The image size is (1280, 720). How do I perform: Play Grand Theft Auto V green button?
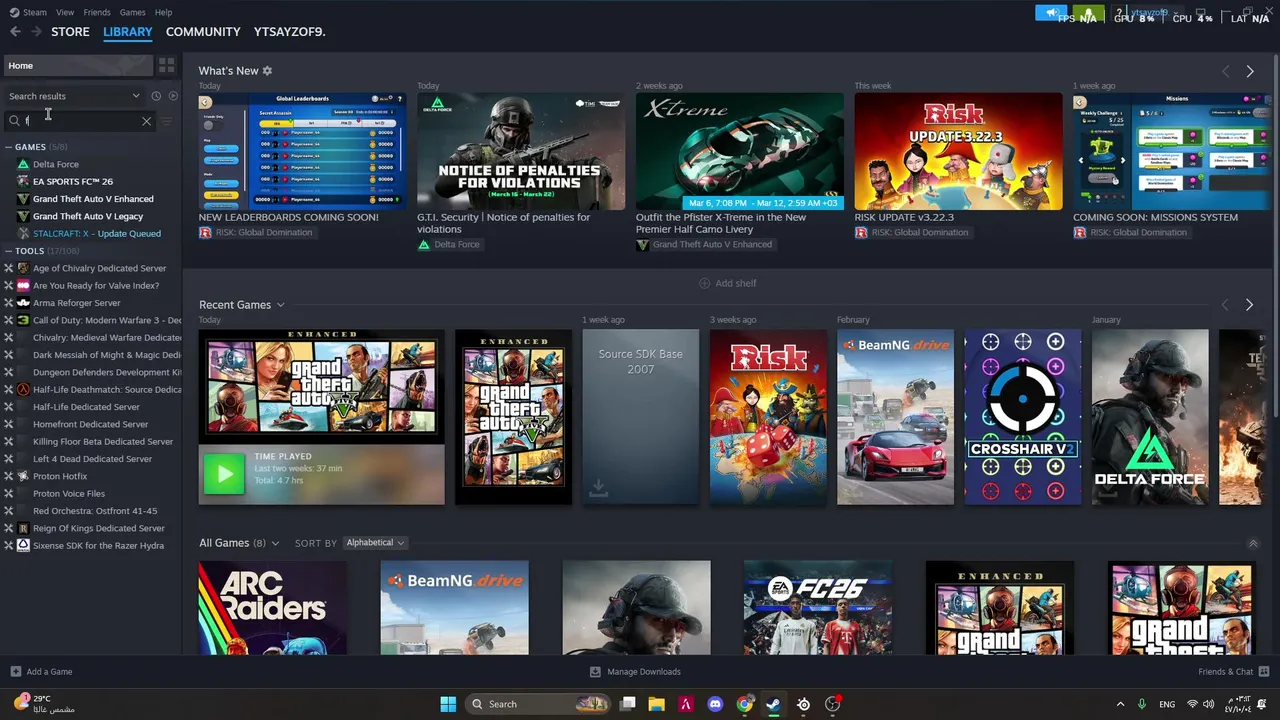point(224,474)
